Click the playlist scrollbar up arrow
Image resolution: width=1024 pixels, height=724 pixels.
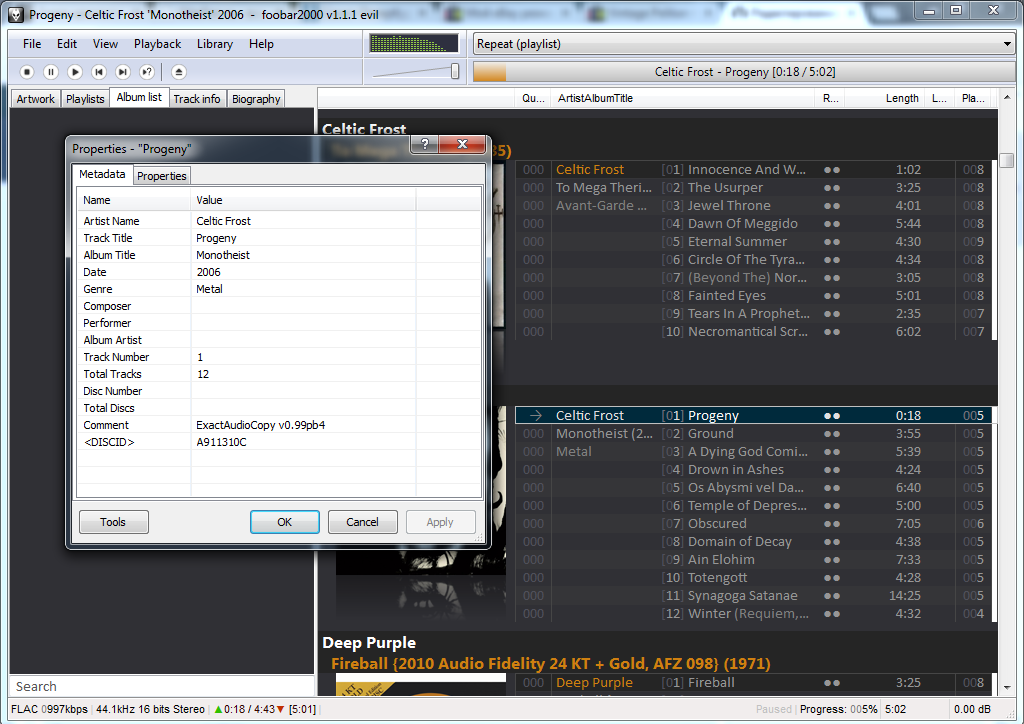coord(1006,97)
